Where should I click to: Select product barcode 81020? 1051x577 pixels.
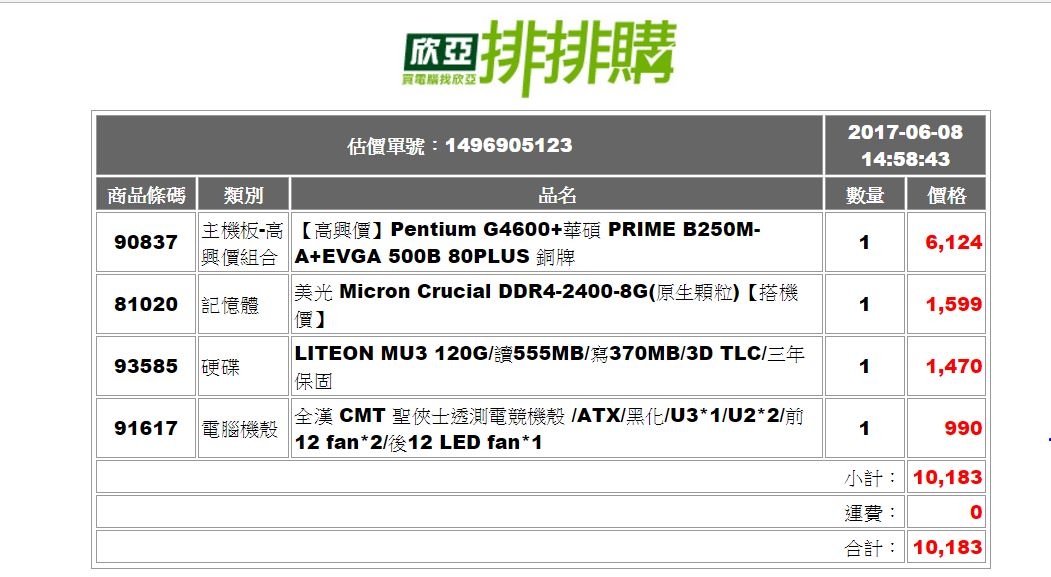point(146,304)
